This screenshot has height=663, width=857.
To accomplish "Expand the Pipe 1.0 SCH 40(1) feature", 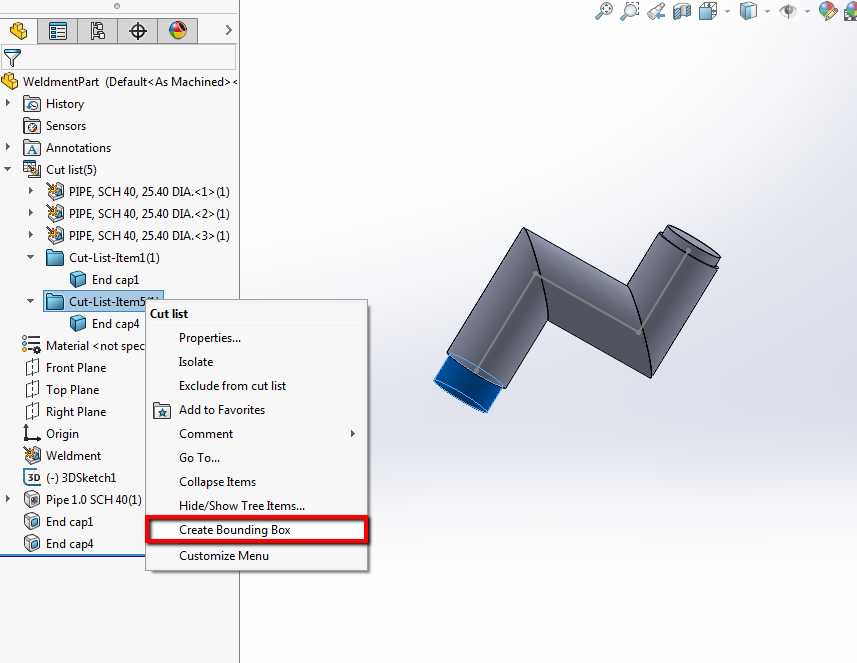I will [x=8, y=498].
